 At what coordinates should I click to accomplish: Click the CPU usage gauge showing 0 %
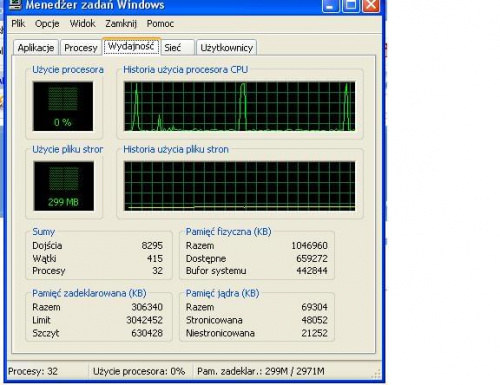(63, 106)
